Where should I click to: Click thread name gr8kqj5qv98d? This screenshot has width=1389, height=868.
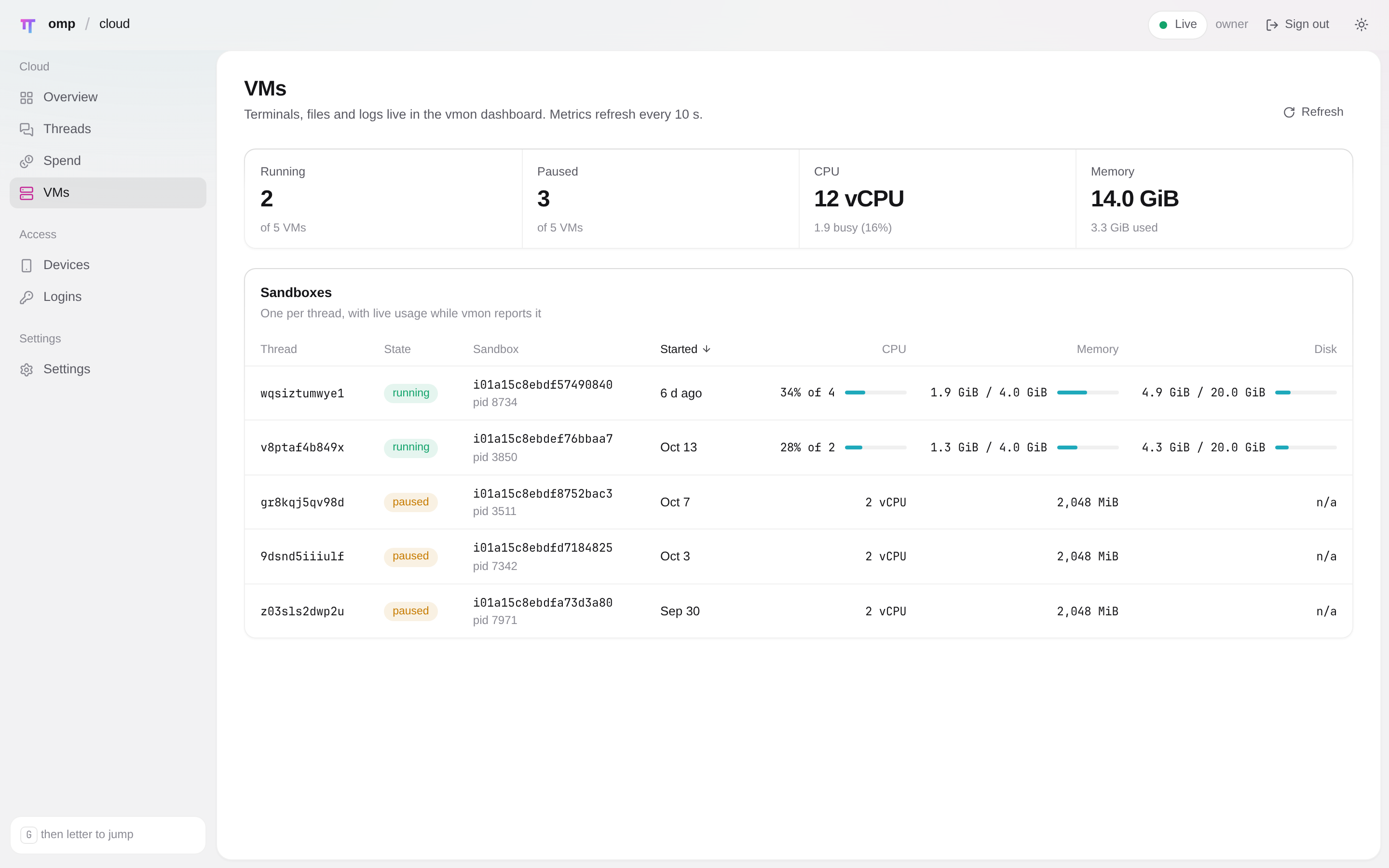point(302,502)
